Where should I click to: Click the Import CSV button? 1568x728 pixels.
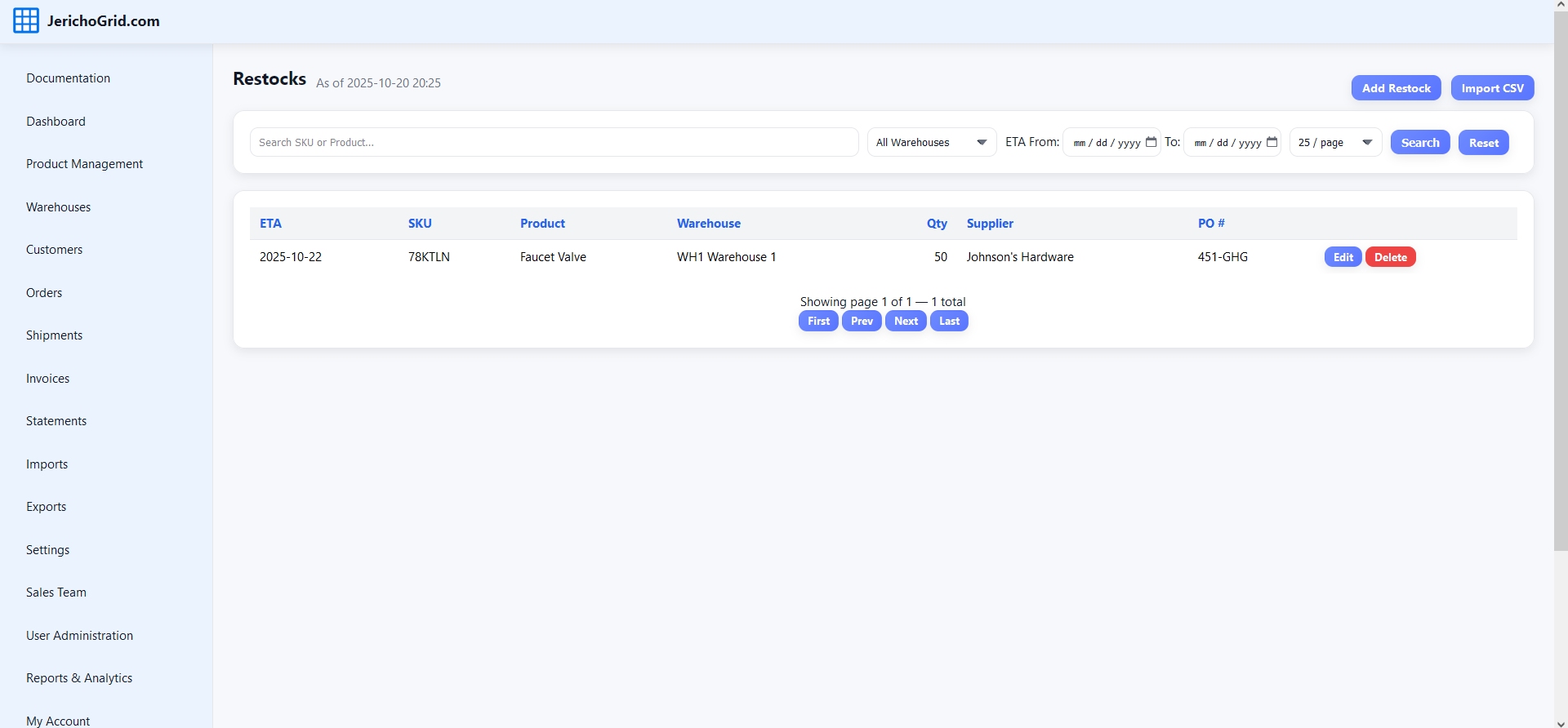[x=1491, y=88]
